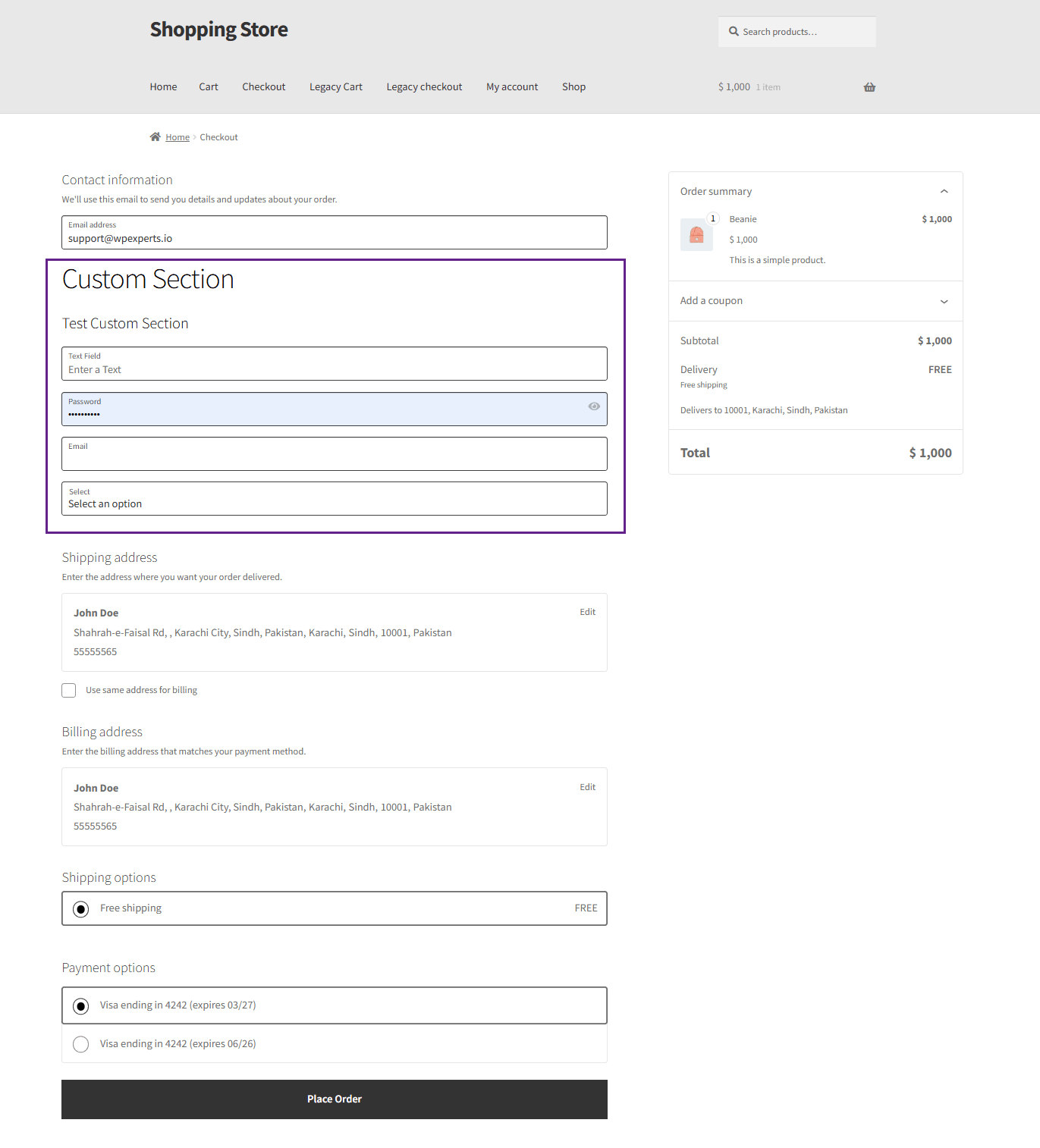The width and height of the screenshot is (1040, 1148).
Task: Click the Beanie product thumbnail
Action: point(696,234)
